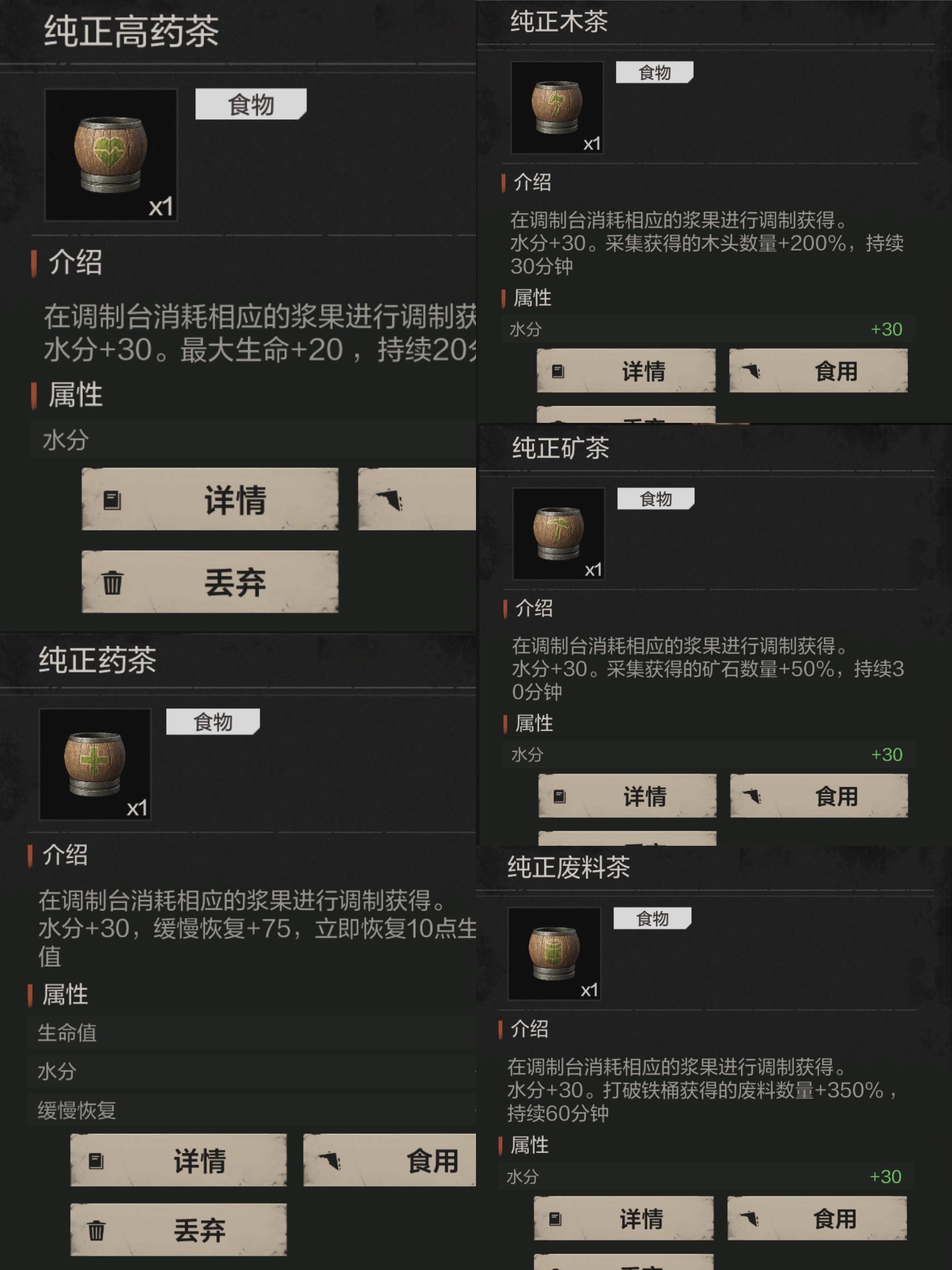Image resolution: width=952 pixels, height=1270 pixels.
Task: Click trash can icon under 纯正药茶
Action: tap(97, 1230)
